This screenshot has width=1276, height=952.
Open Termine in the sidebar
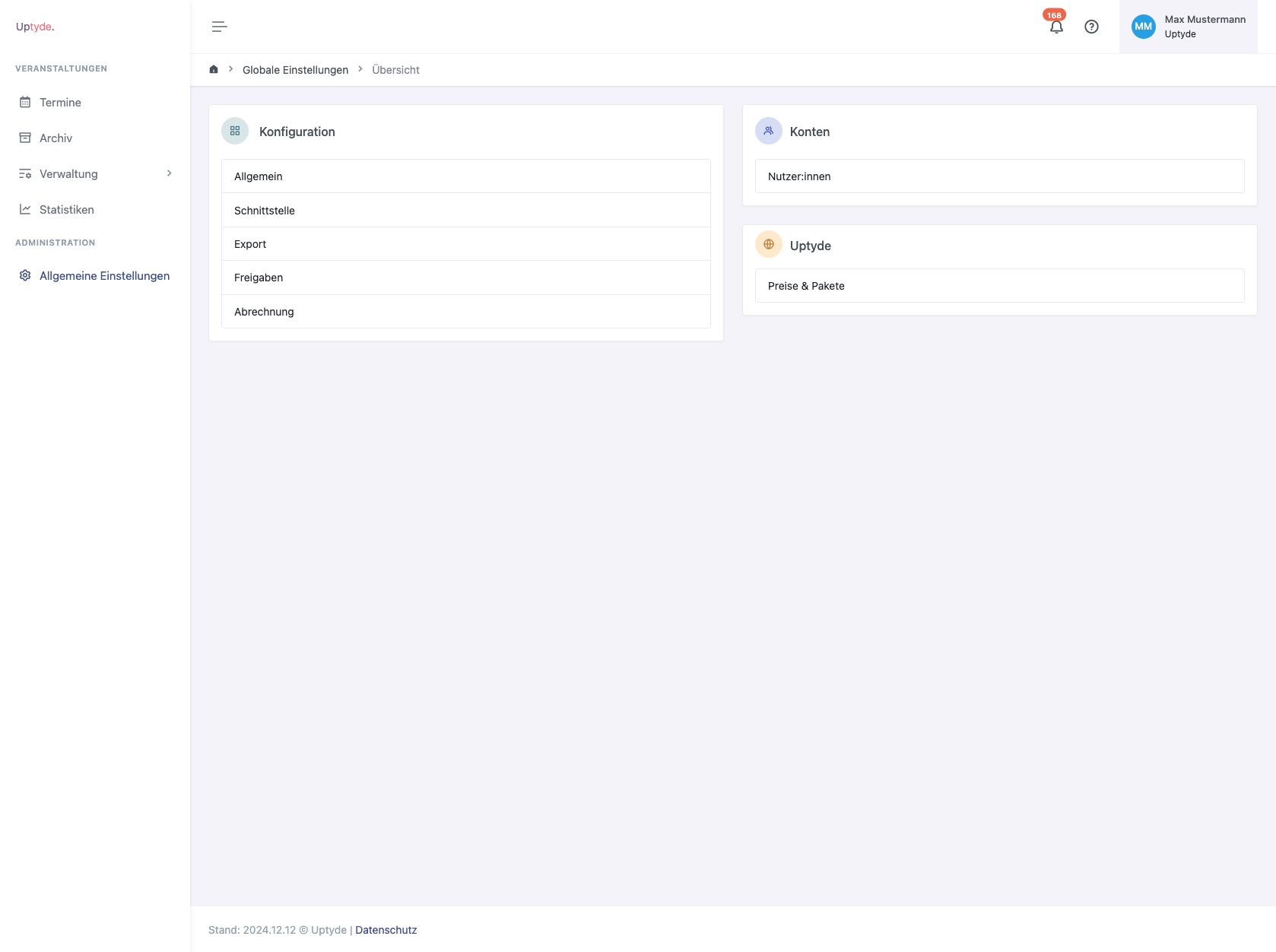click(60, 103)
